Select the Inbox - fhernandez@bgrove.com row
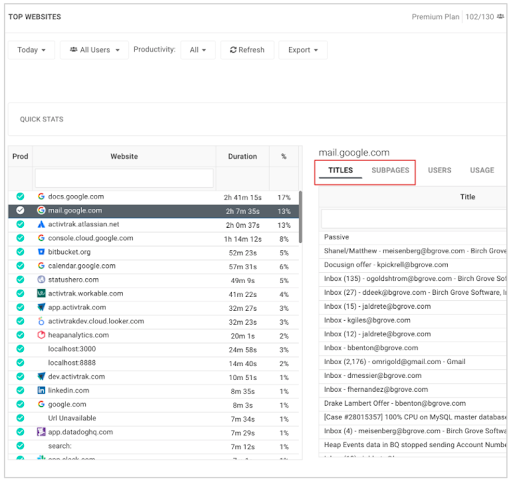The image size is (512, 480). coord(413,389)
